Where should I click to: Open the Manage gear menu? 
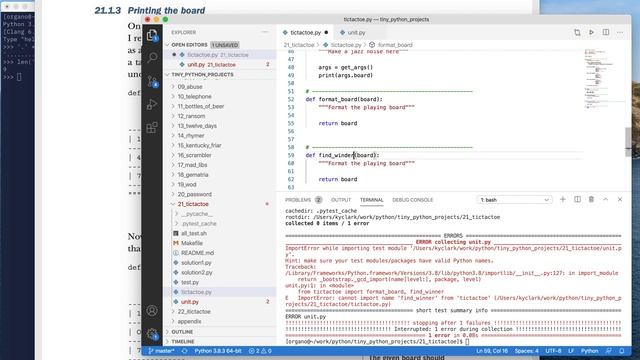[x=152, y=334]
